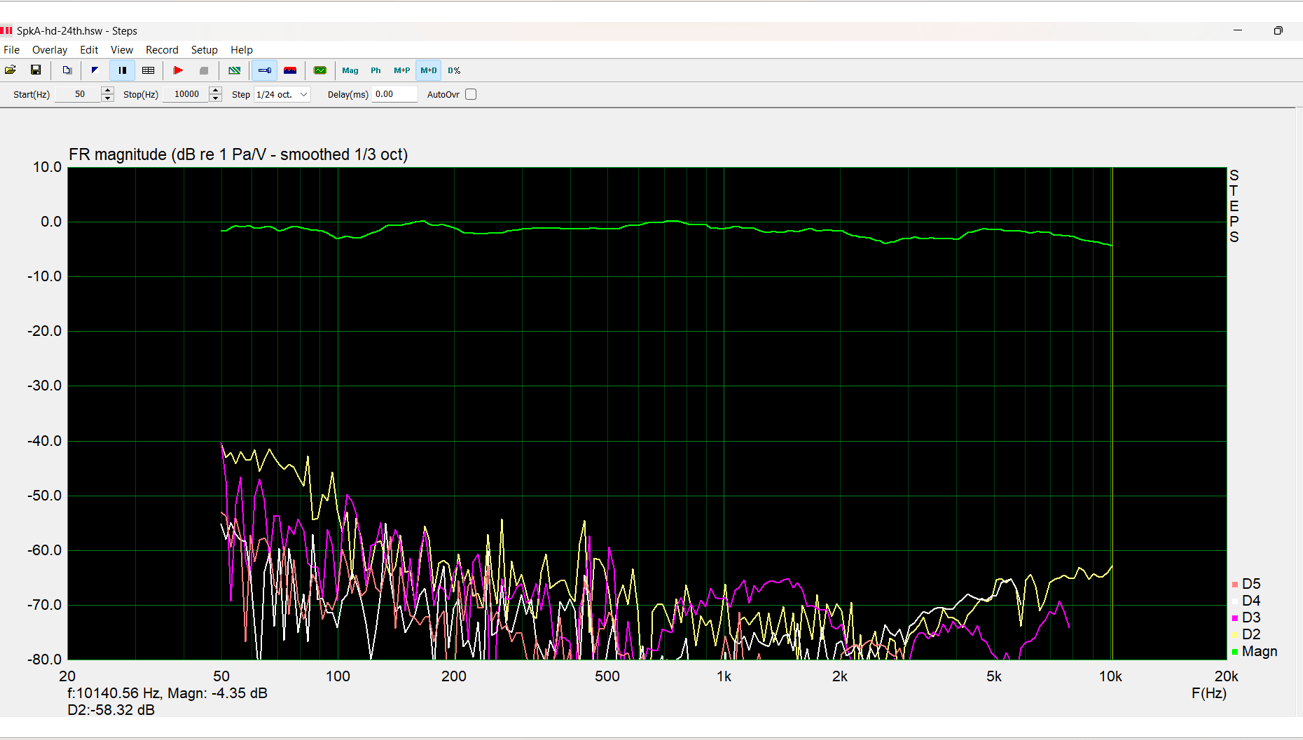Open the Step 1/24 oct. dropdown

282,95
